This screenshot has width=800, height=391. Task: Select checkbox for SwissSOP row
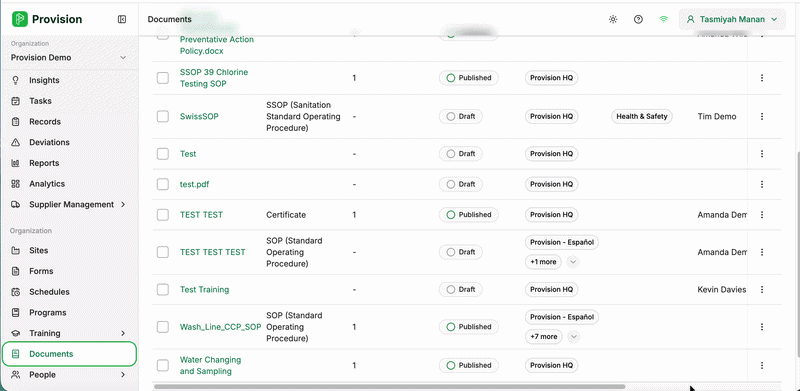coord(163,116)
